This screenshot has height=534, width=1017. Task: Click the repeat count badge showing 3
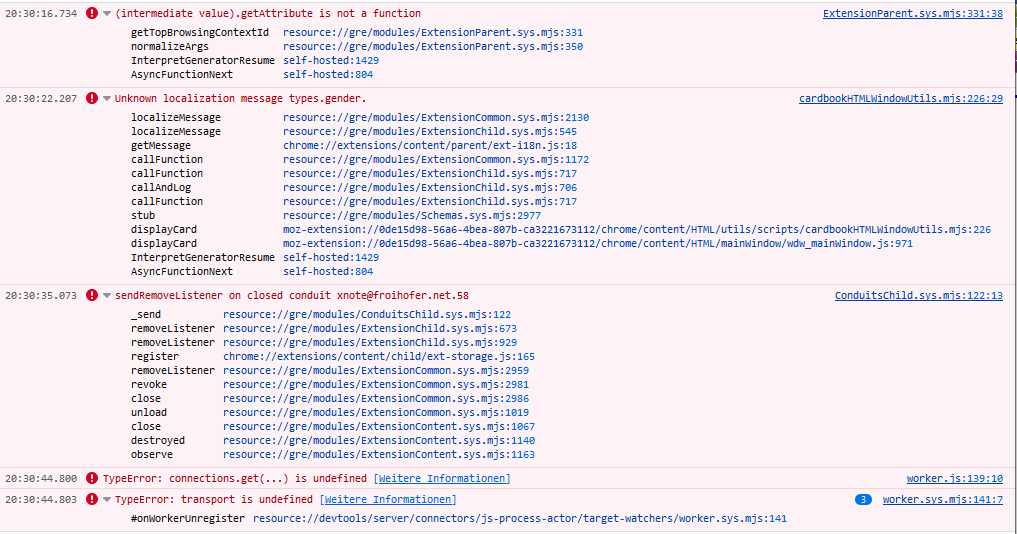click(x=864, y=500)
